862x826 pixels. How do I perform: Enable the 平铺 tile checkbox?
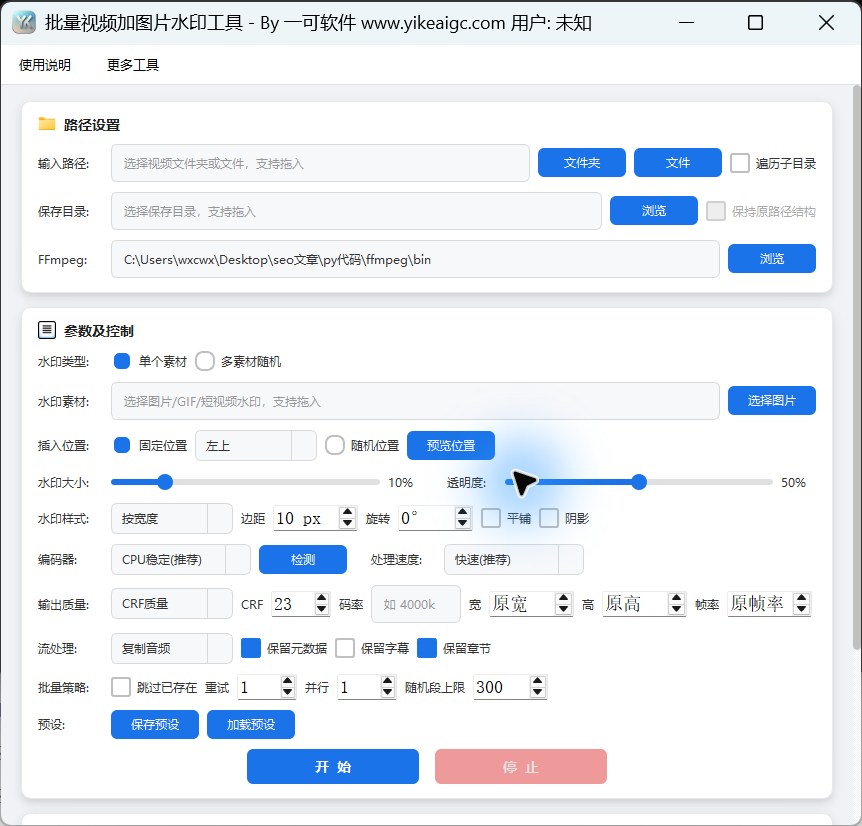[x=491, y=518]
